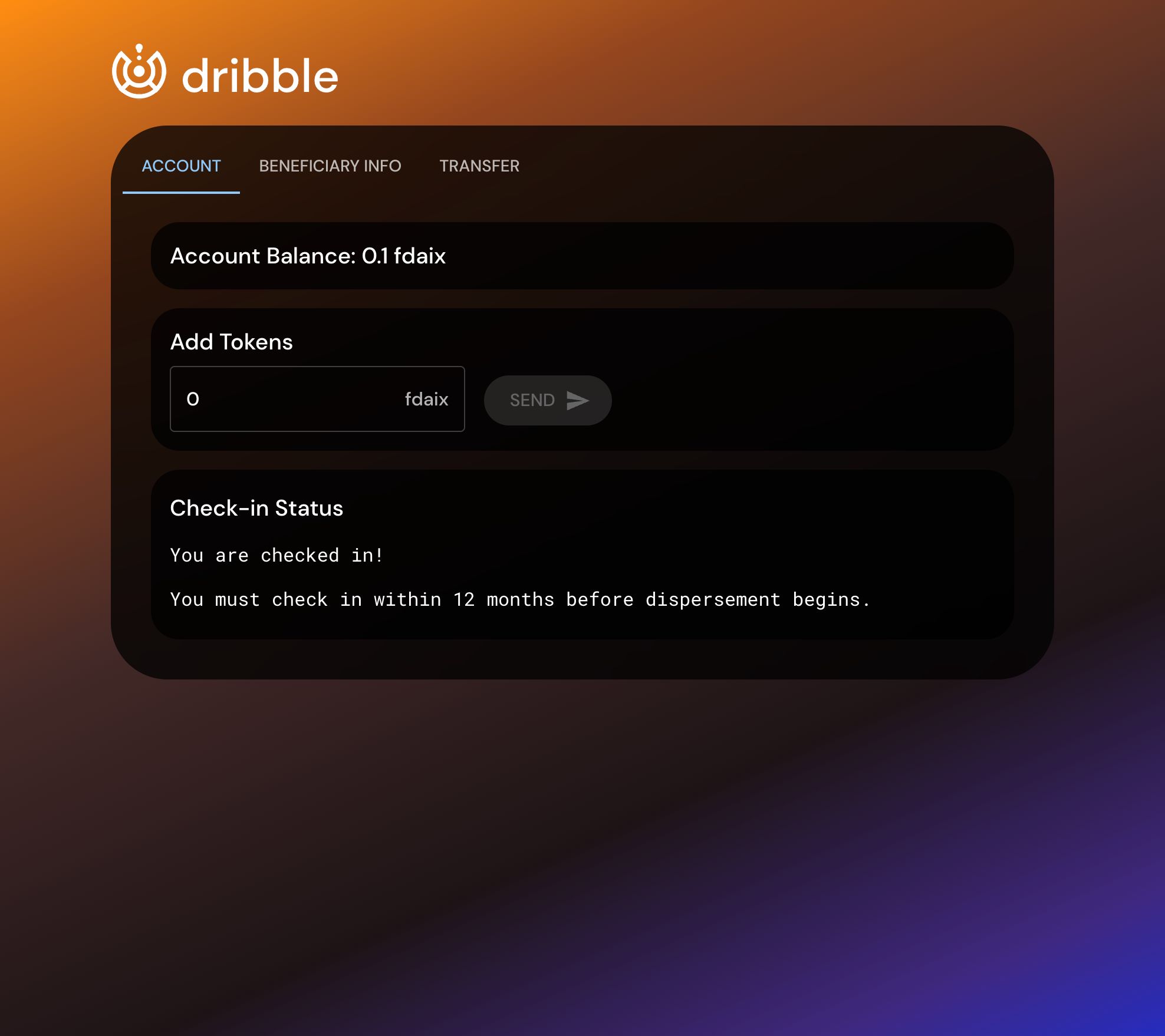Image resolution: width=1165 pixels, height=1036 pixels.
Task: Click the Check-in Status section header
Action: tap(256, 508)
